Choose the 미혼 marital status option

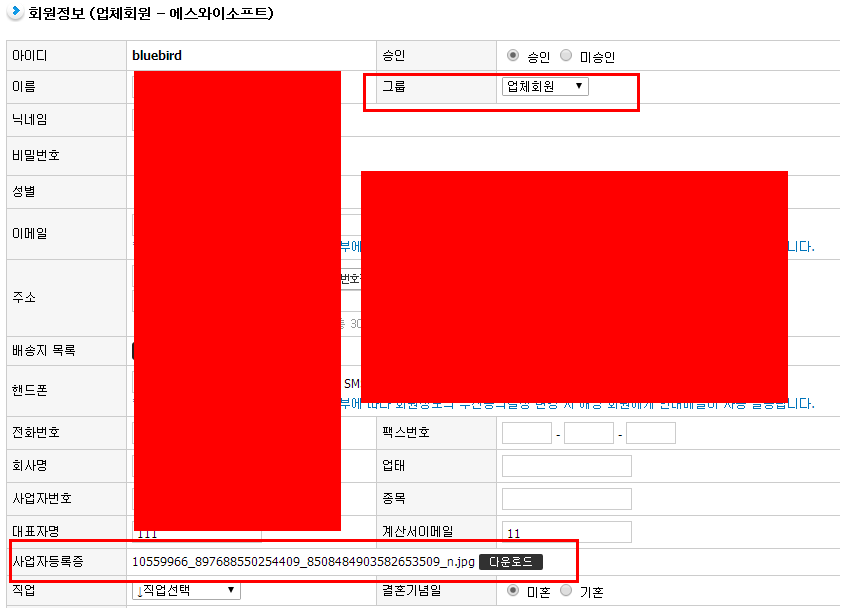(513, 590)
